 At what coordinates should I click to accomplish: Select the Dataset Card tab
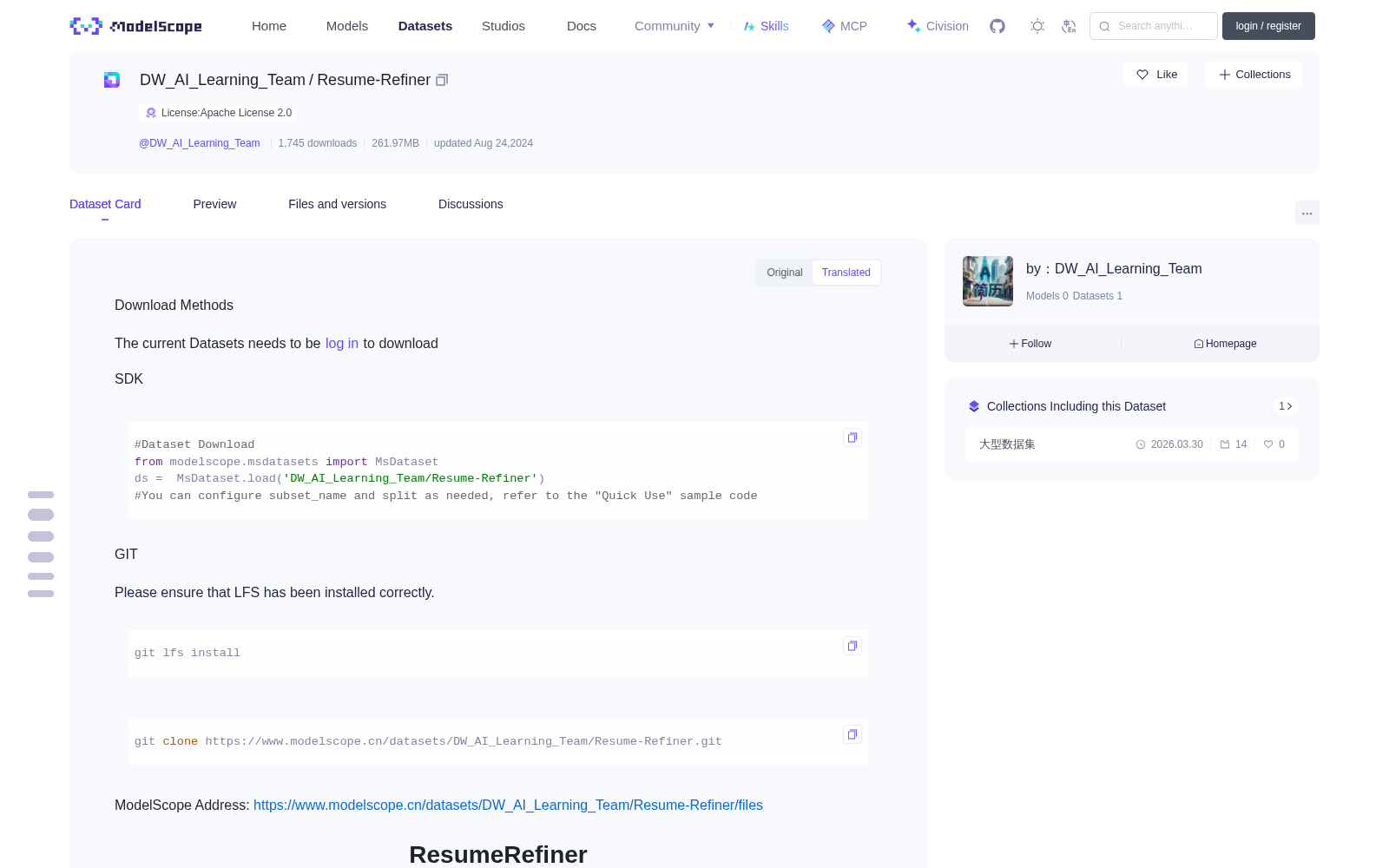click(x=105, y=204)
